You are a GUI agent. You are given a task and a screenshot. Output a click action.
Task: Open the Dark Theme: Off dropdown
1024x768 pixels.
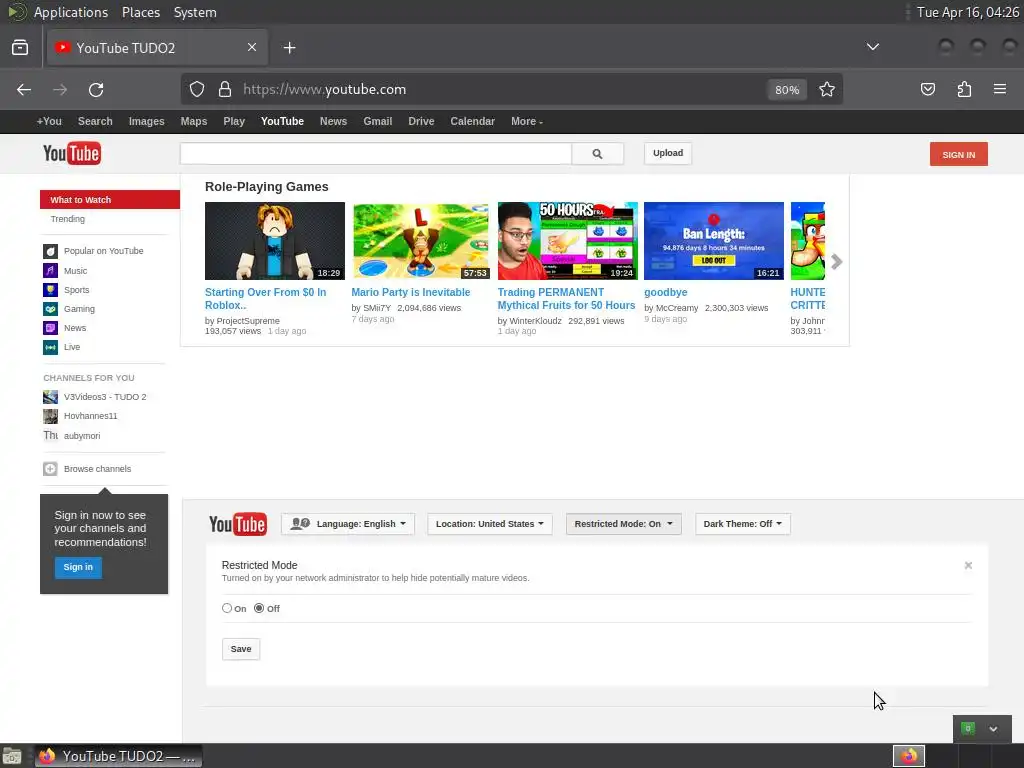tap(743, 524)
